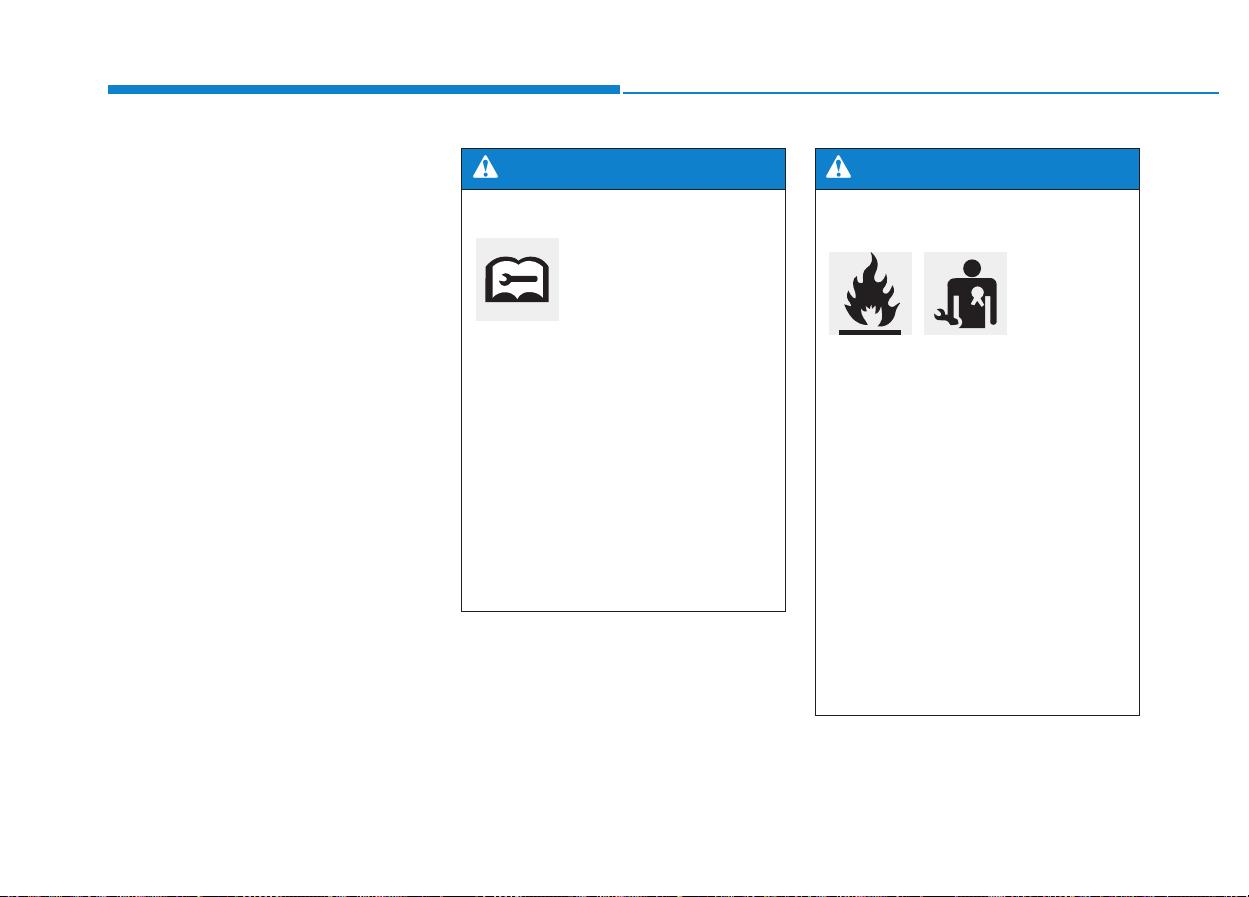This screenshot has width=1249, height=897.
Task: Select the right warning box blue header bar
Action: pyautogui.click(x=977, y=169)
